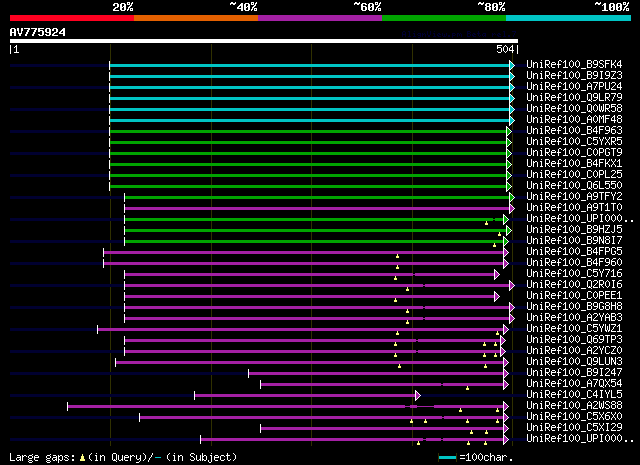This screenshot has width=640, height=465.
Task: Click the AV775924 query name label
Action: pos(38,32)
